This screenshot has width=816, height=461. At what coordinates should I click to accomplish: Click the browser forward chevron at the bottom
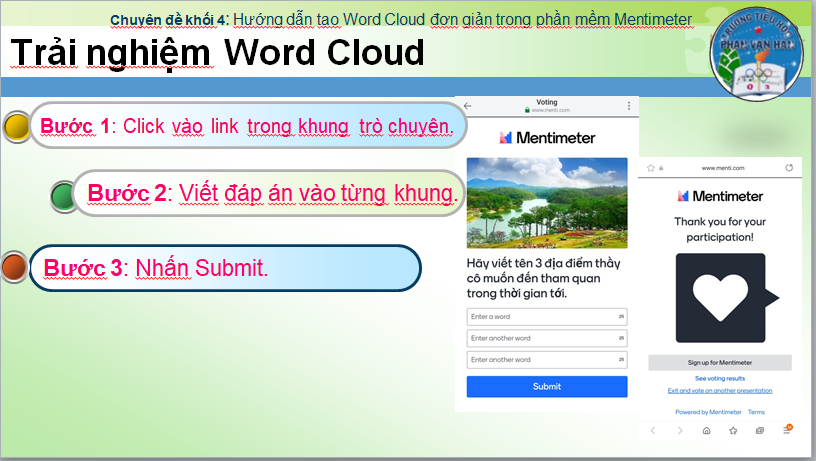click(x=680, y=430)
